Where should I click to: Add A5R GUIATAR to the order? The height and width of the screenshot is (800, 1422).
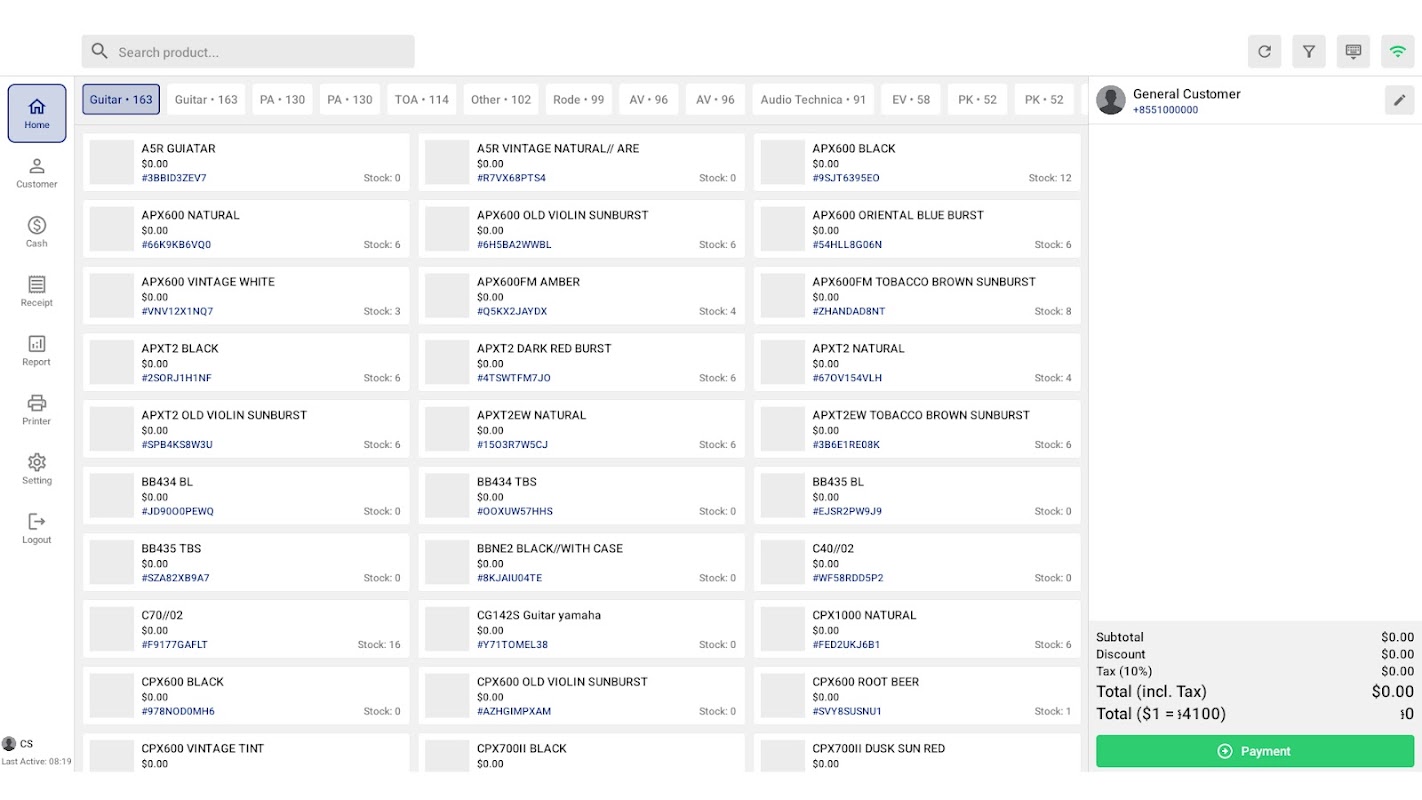(x=246, y=162)
